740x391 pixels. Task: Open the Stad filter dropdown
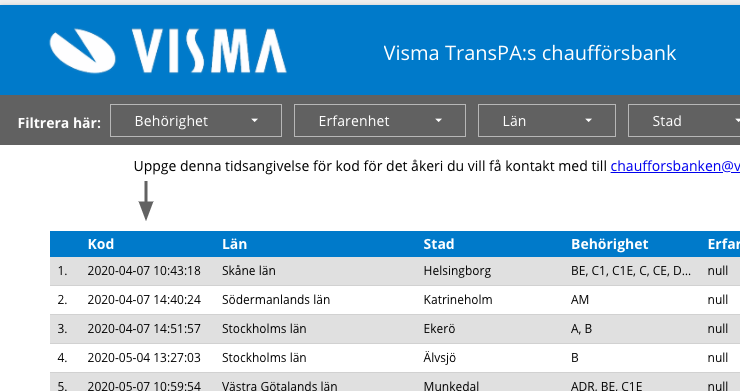(684, 120)
